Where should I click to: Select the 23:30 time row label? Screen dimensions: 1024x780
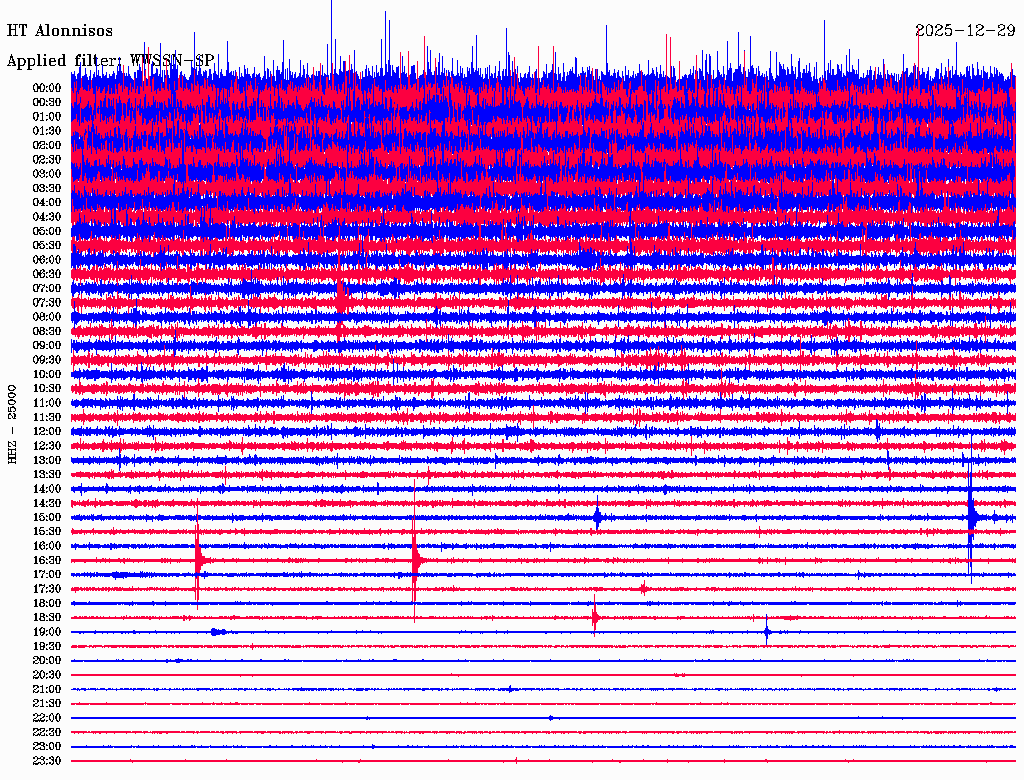(47, 761)
